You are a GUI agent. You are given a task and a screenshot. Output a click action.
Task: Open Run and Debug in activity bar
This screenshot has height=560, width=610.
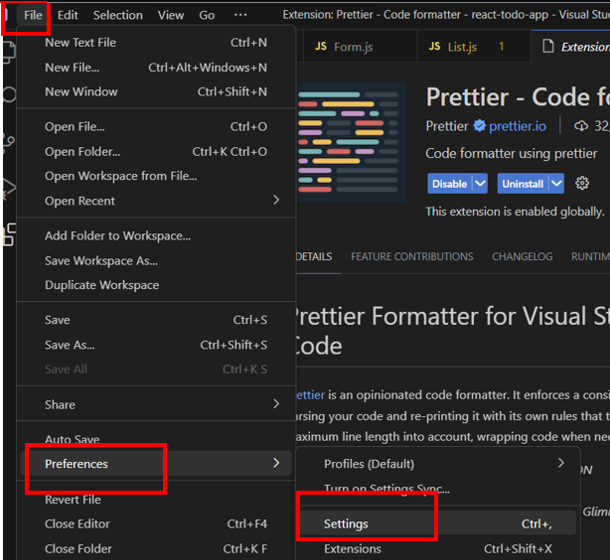pos(9,189)
